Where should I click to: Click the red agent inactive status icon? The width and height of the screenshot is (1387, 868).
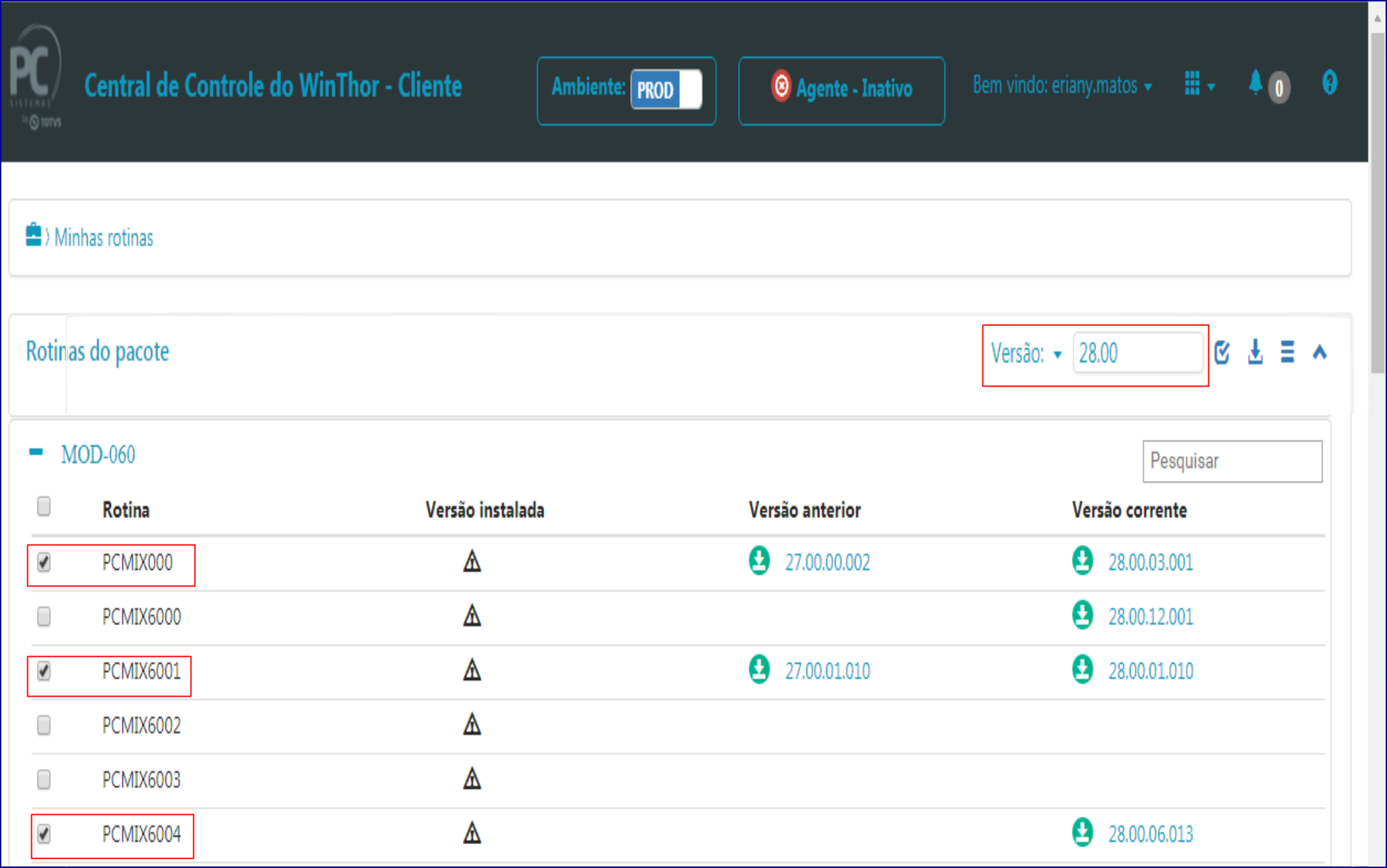(x=781, y=86)
